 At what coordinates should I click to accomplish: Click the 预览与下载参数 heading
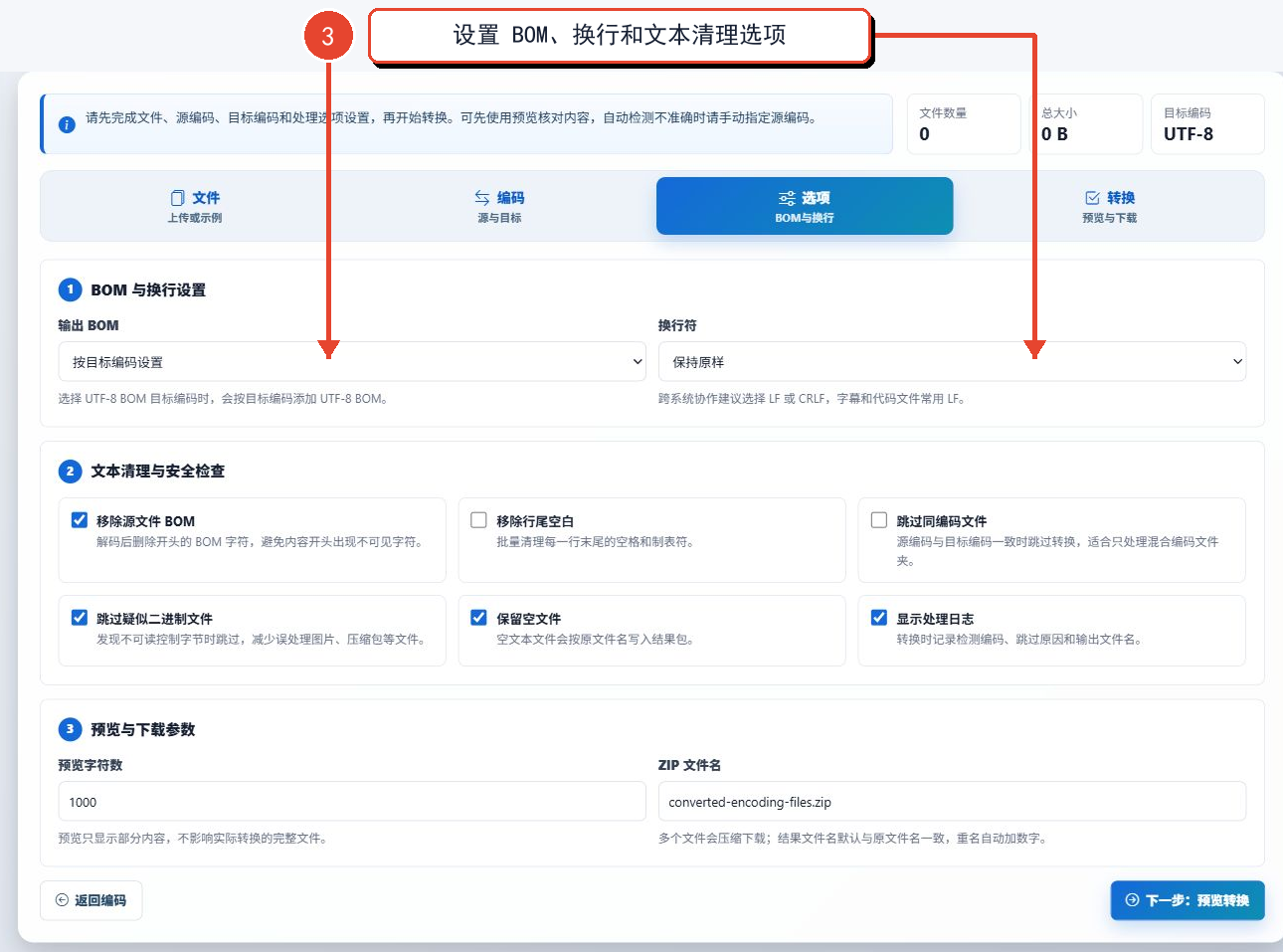[x=142, y=730]
